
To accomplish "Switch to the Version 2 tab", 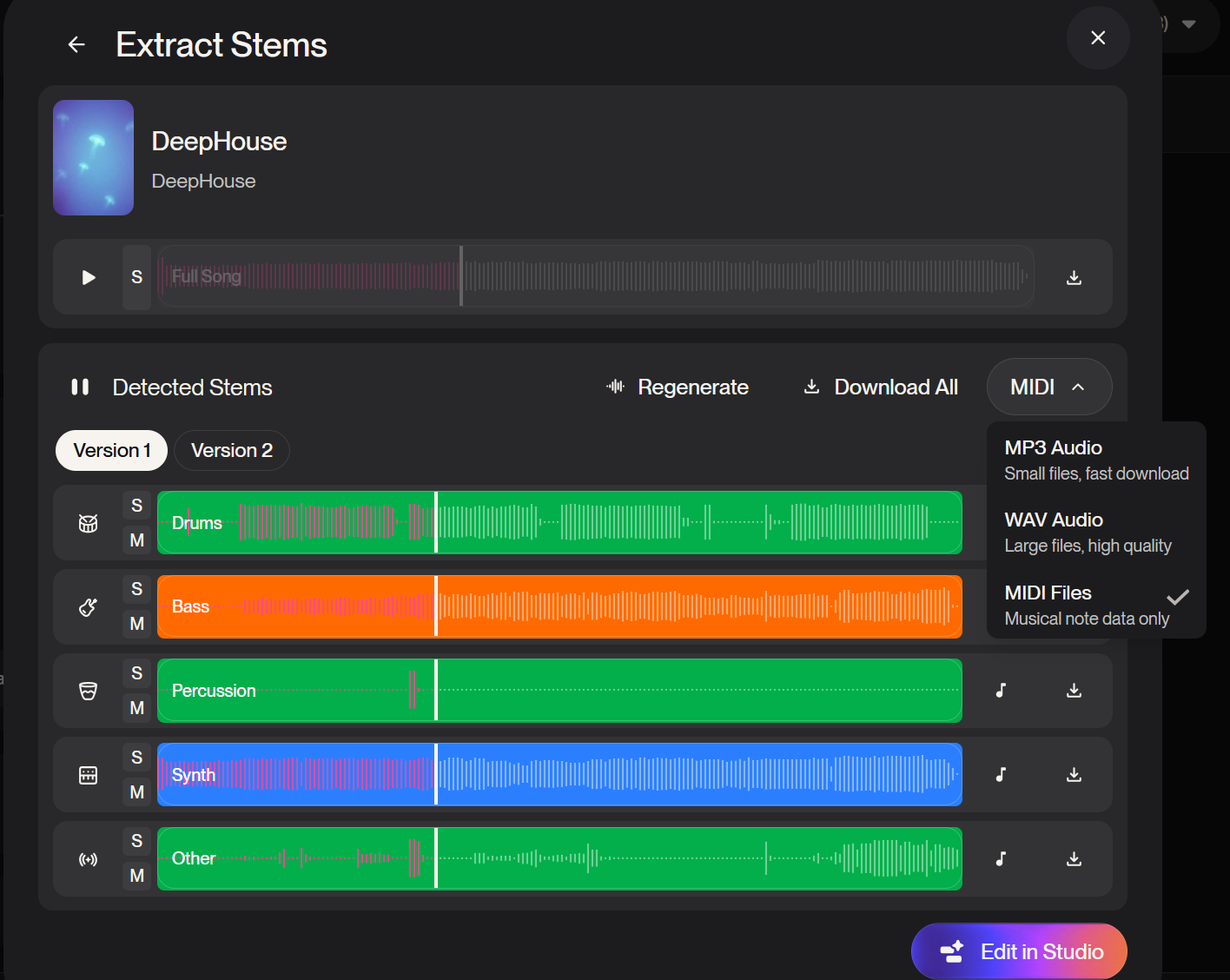I will [232, 450].
